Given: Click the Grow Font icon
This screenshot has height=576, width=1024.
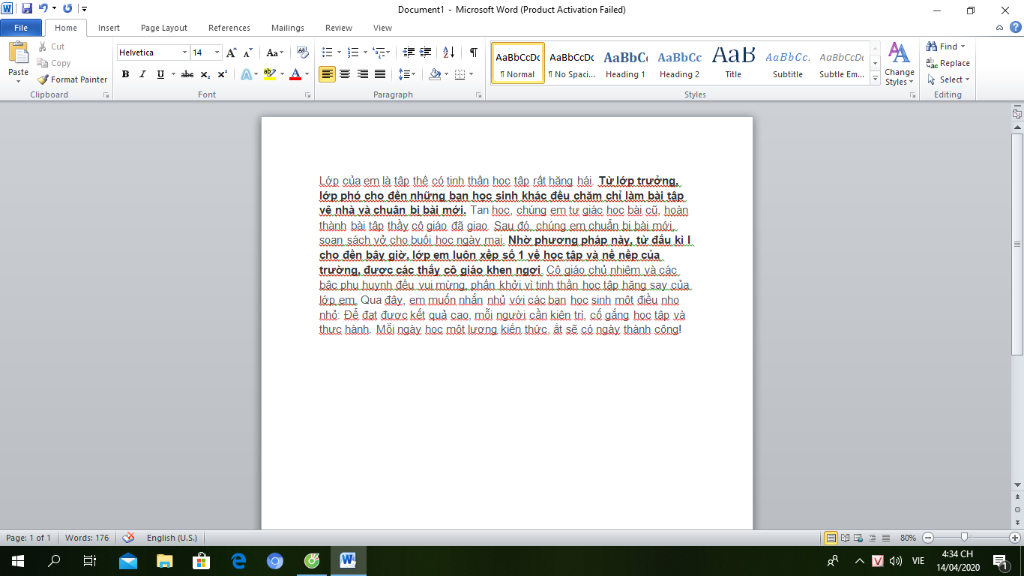Looking at the screenshot, I should [231, 53].
